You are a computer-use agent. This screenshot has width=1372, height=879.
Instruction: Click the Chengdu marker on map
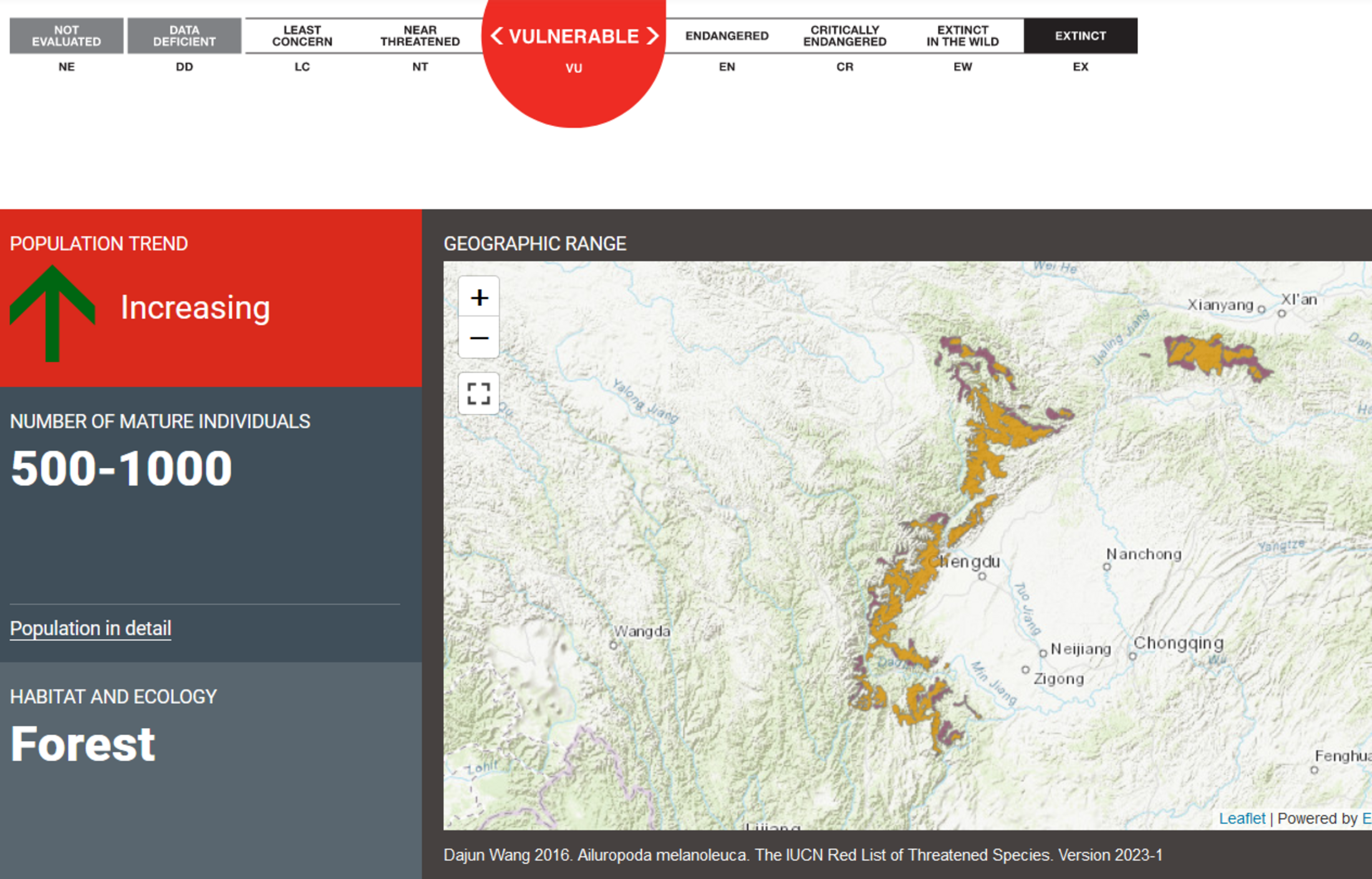click(x=982, y=576)
